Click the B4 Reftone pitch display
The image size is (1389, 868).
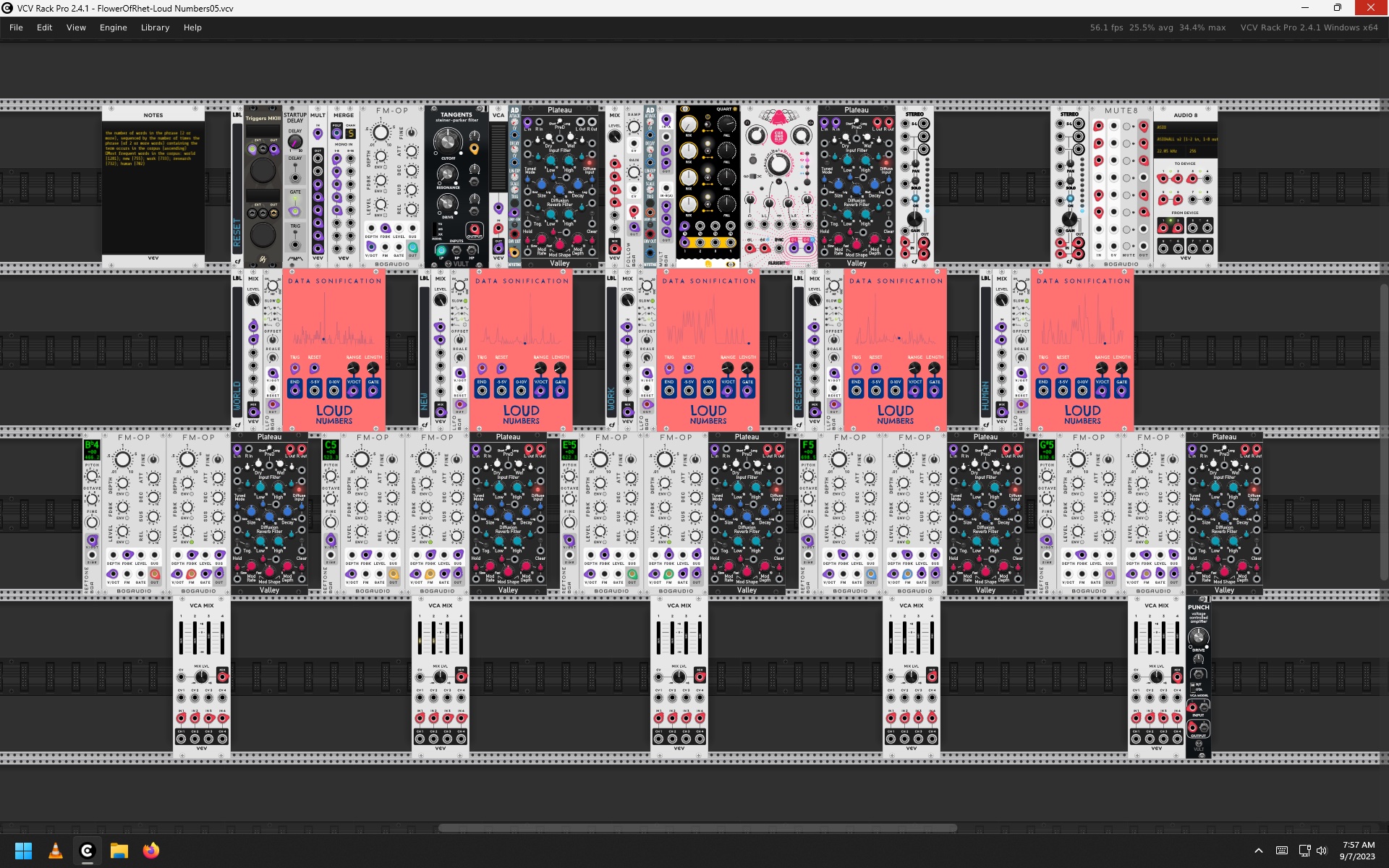92,448
